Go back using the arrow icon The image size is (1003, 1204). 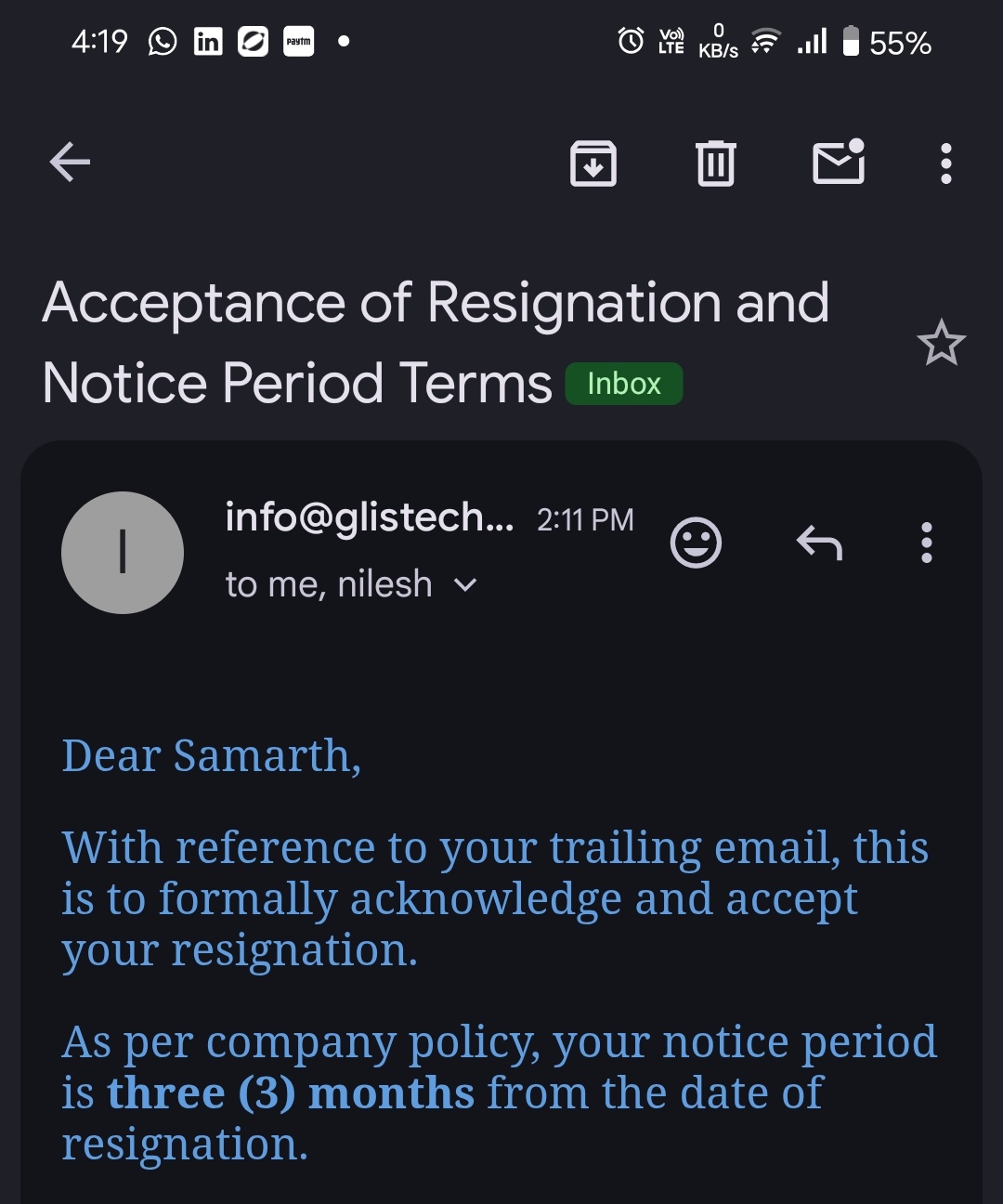pyautogui.click(x=70, y=163)
